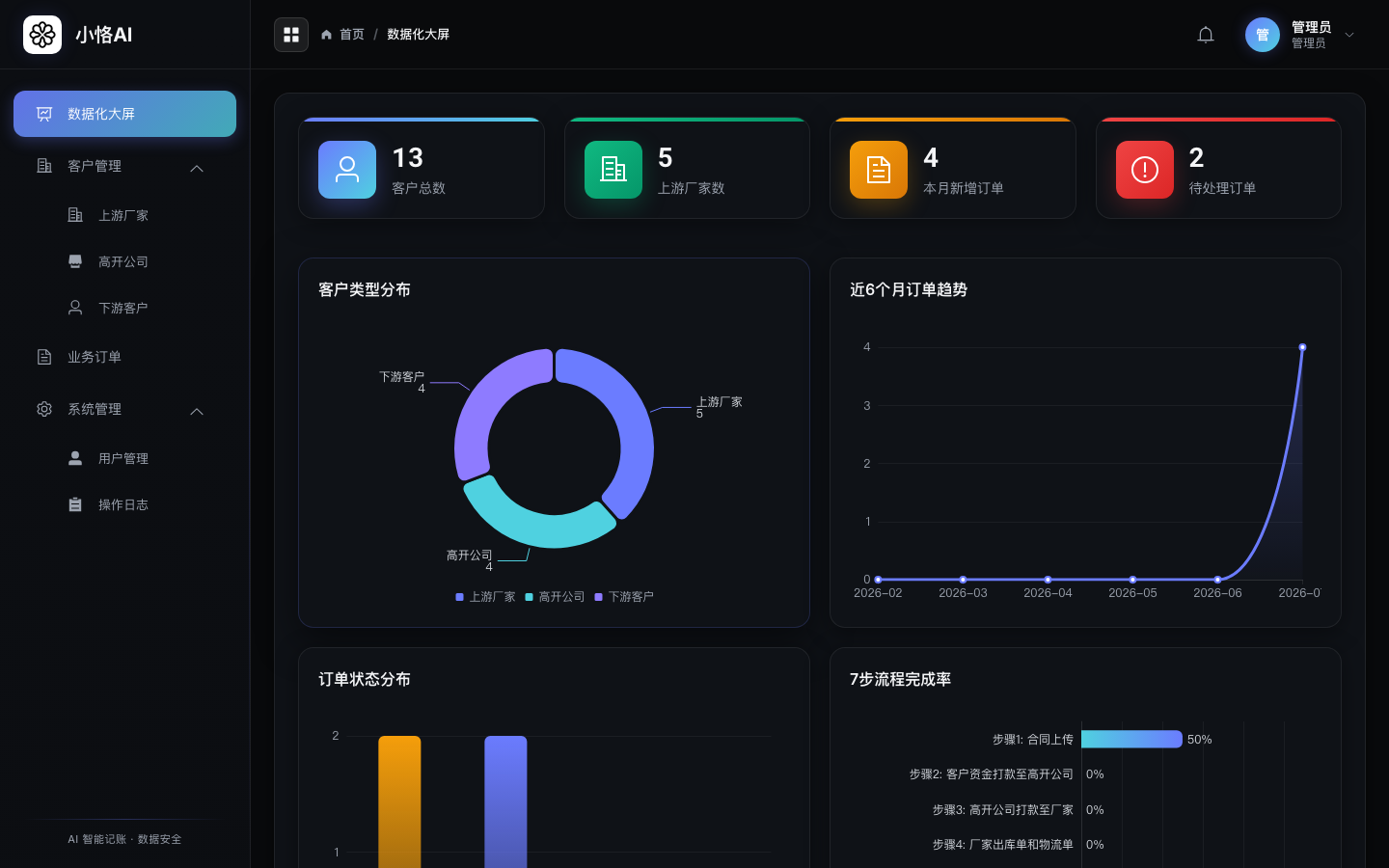
Task: Click the AI 智能记账 · 数据安全 footer text
Action: pyautogui.click(x=124, y=839)
